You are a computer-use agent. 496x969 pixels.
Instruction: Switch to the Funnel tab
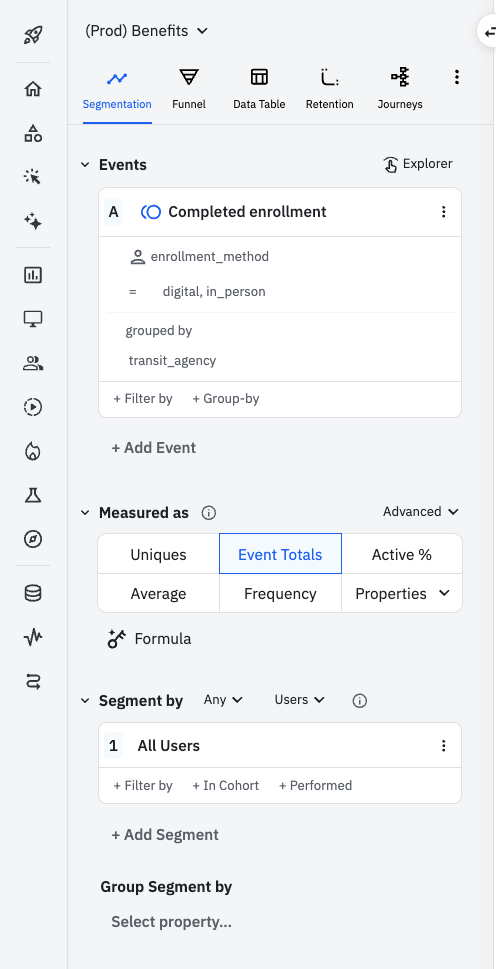189,89
